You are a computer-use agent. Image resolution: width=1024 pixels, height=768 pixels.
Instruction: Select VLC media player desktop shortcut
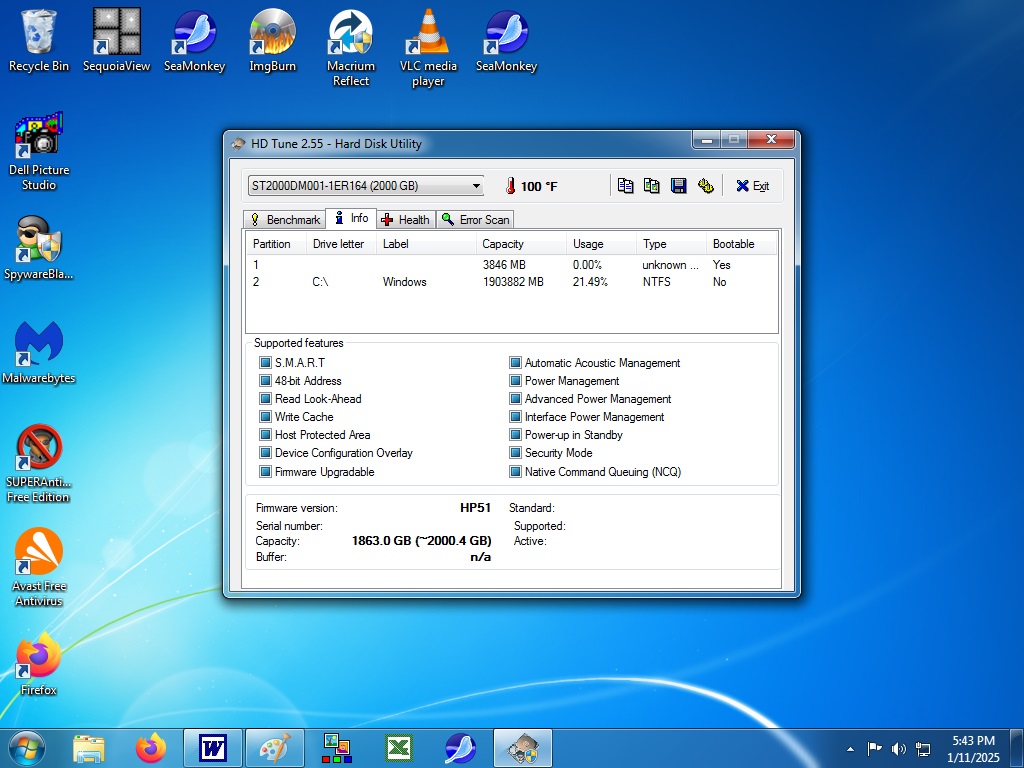(x=428, y=48)
